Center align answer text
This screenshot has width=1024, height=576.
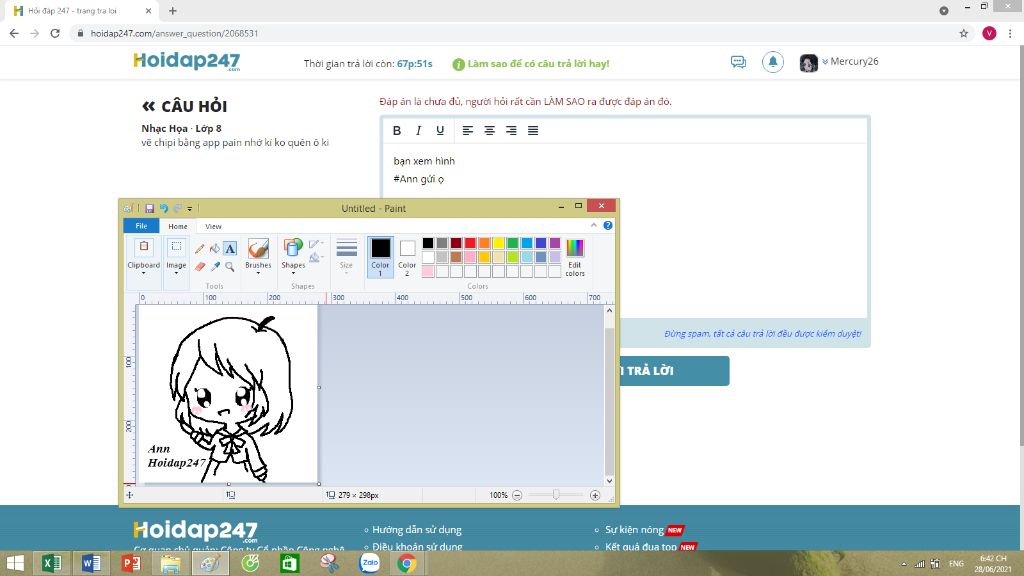pos(489,131)
